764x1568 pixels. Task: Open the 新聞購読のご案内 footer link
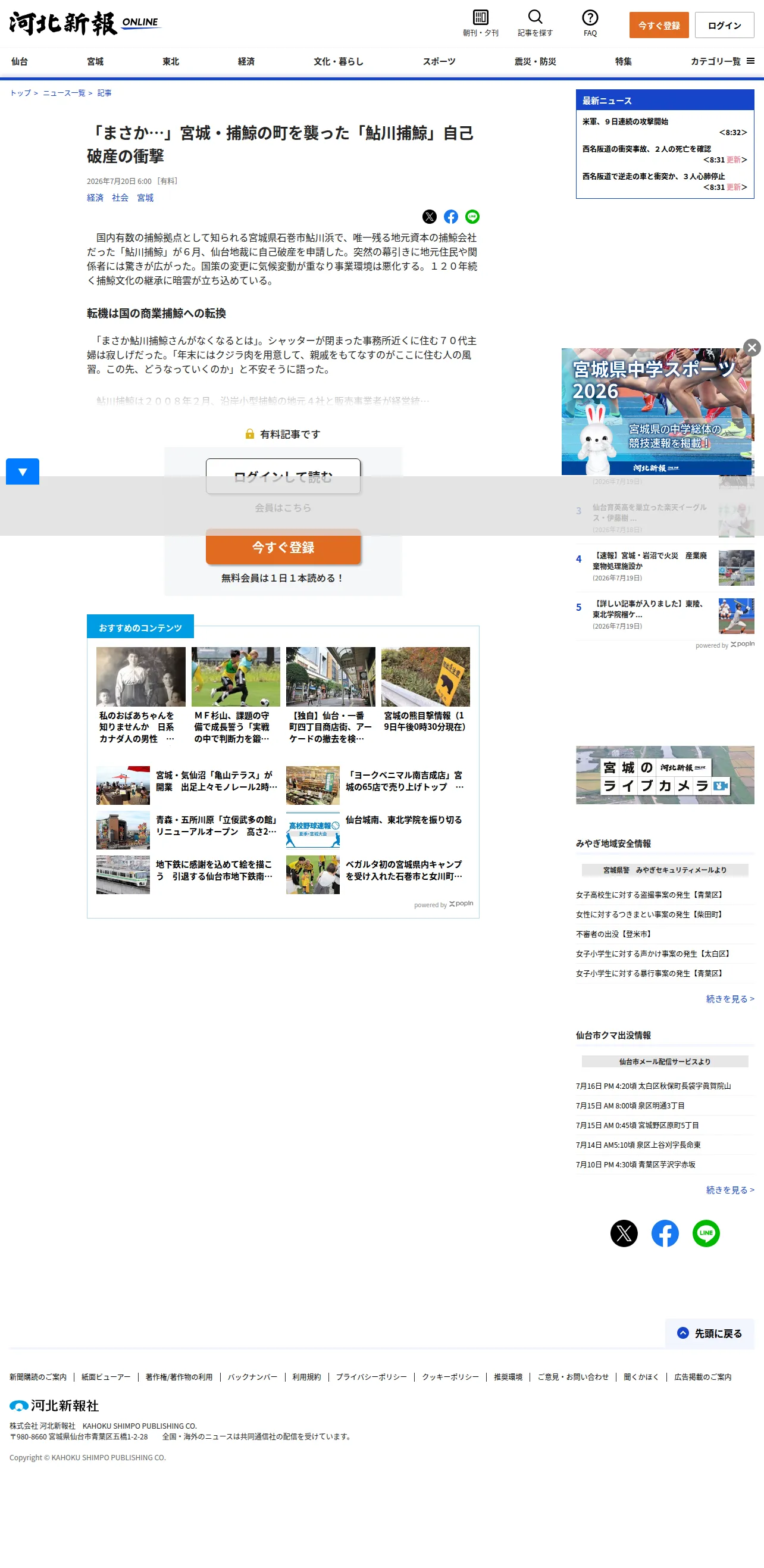[37, 1377]
